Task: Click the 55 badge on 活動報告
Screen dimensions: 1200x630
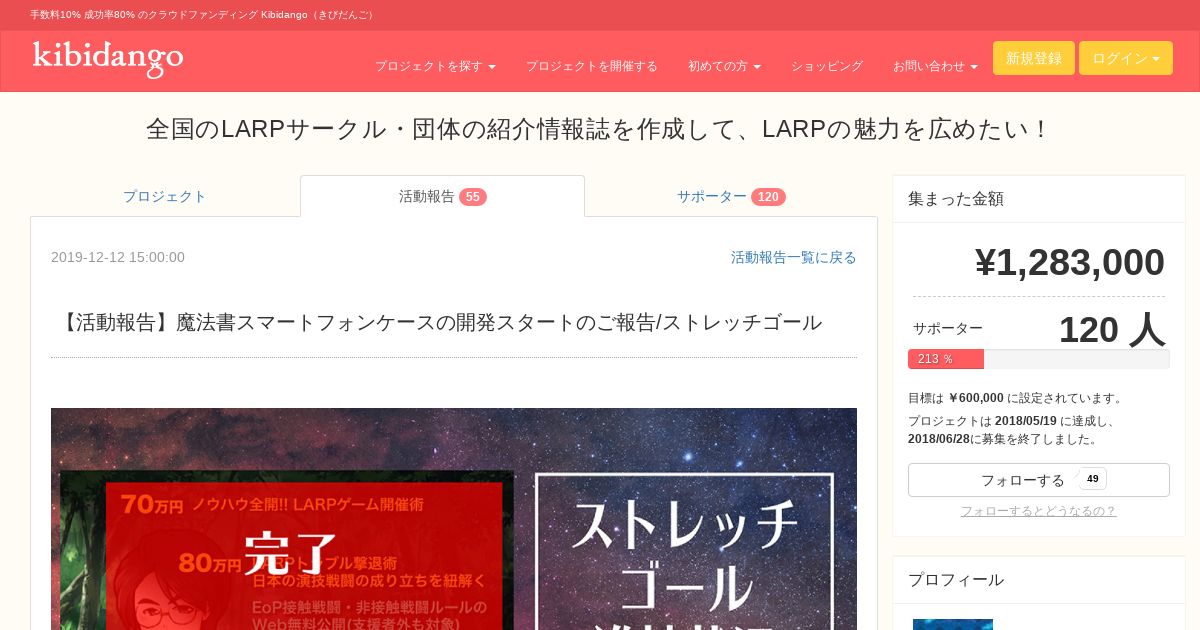Action: [x=473, y=197]
